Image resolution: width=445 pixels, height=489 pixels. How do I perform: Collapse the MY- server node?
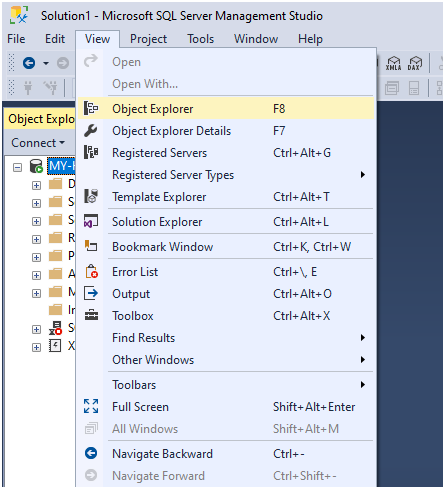coord(17,167)
